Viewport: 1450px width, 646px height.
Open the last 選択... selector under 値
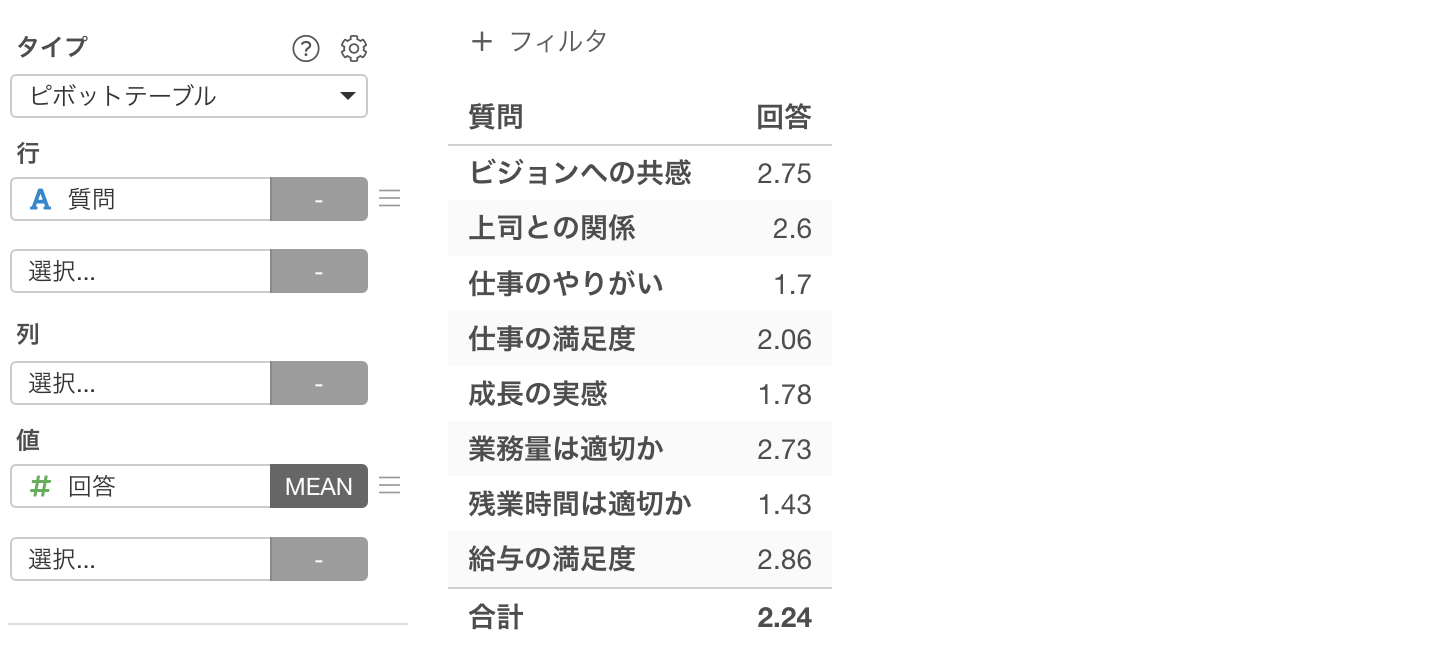141,559
